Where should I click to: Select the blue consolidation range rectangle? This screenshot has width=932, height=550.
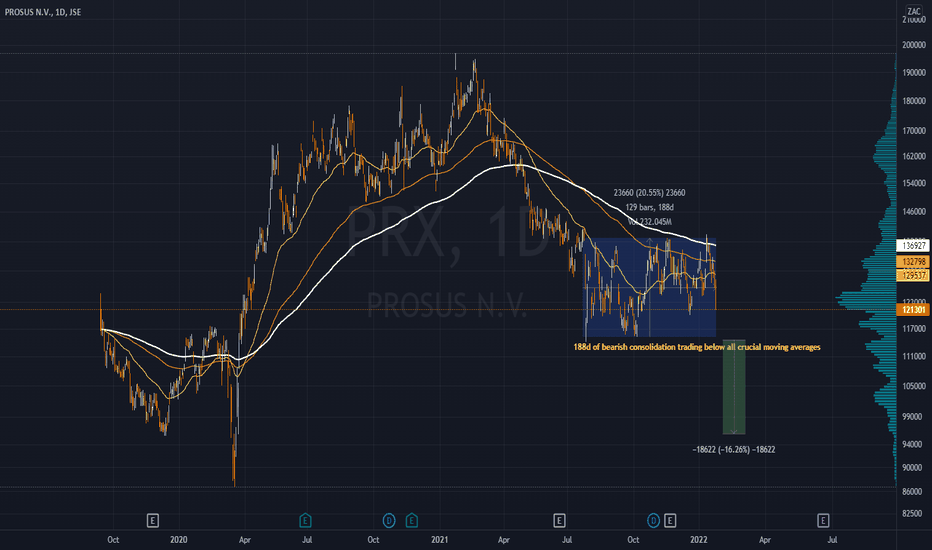(x=650, y=288)
